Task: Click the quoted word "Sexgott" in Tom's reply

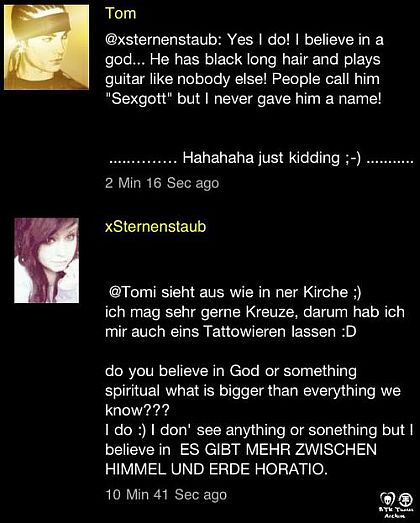Action: pos(137,99)
